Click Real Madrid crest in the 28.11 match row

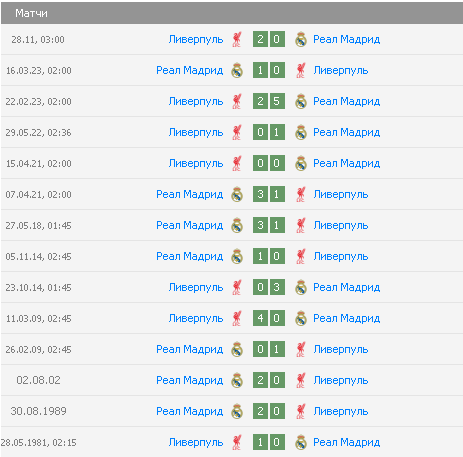[x=301, y=39]
